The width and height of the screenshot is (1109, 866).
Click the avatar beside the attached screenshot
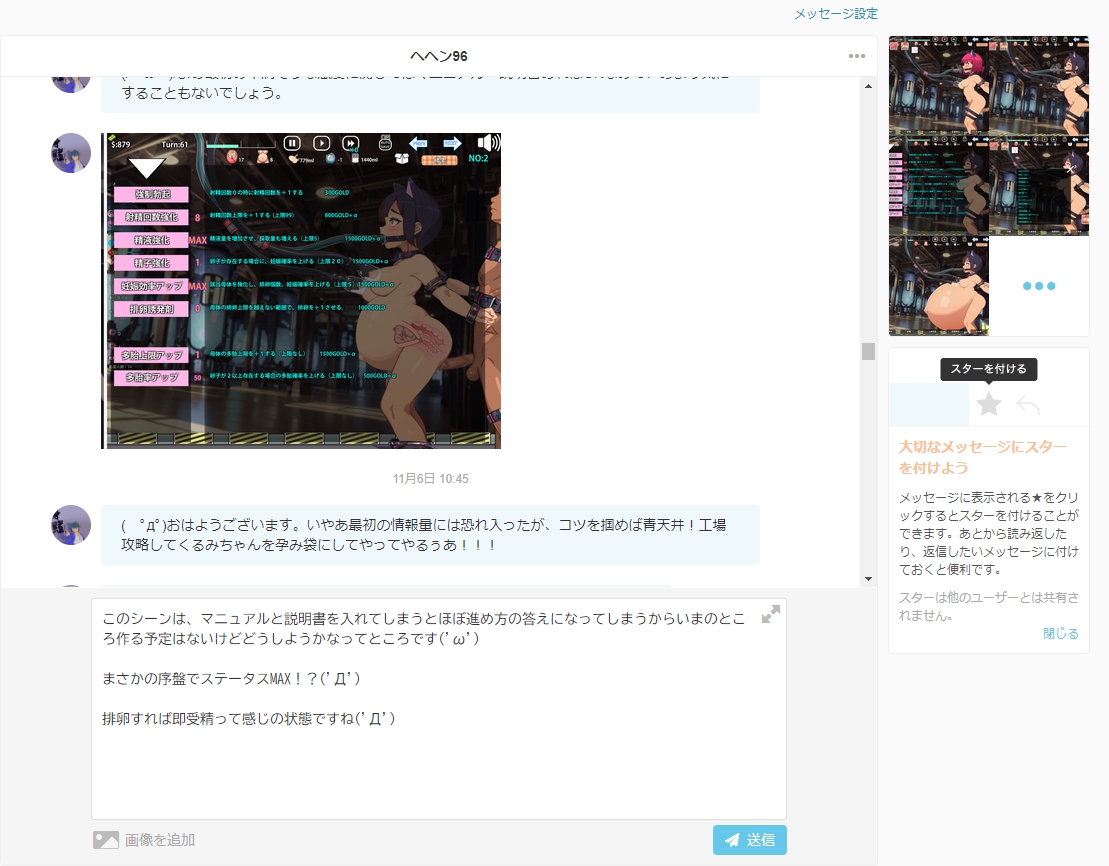pos(71,152)
